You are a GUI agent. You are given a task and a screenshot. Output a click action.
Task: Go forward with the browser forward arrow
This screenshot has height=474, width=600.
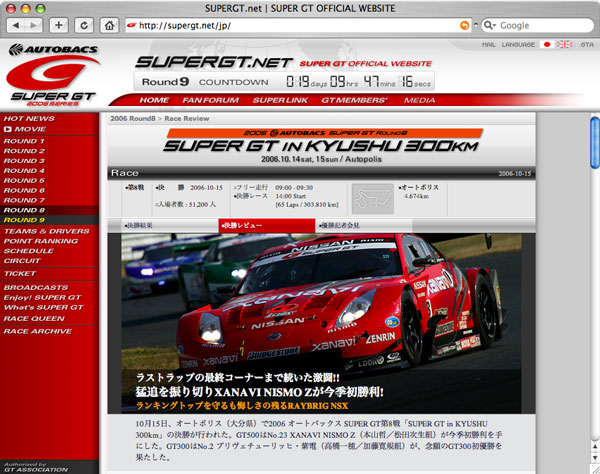point(34,26)
